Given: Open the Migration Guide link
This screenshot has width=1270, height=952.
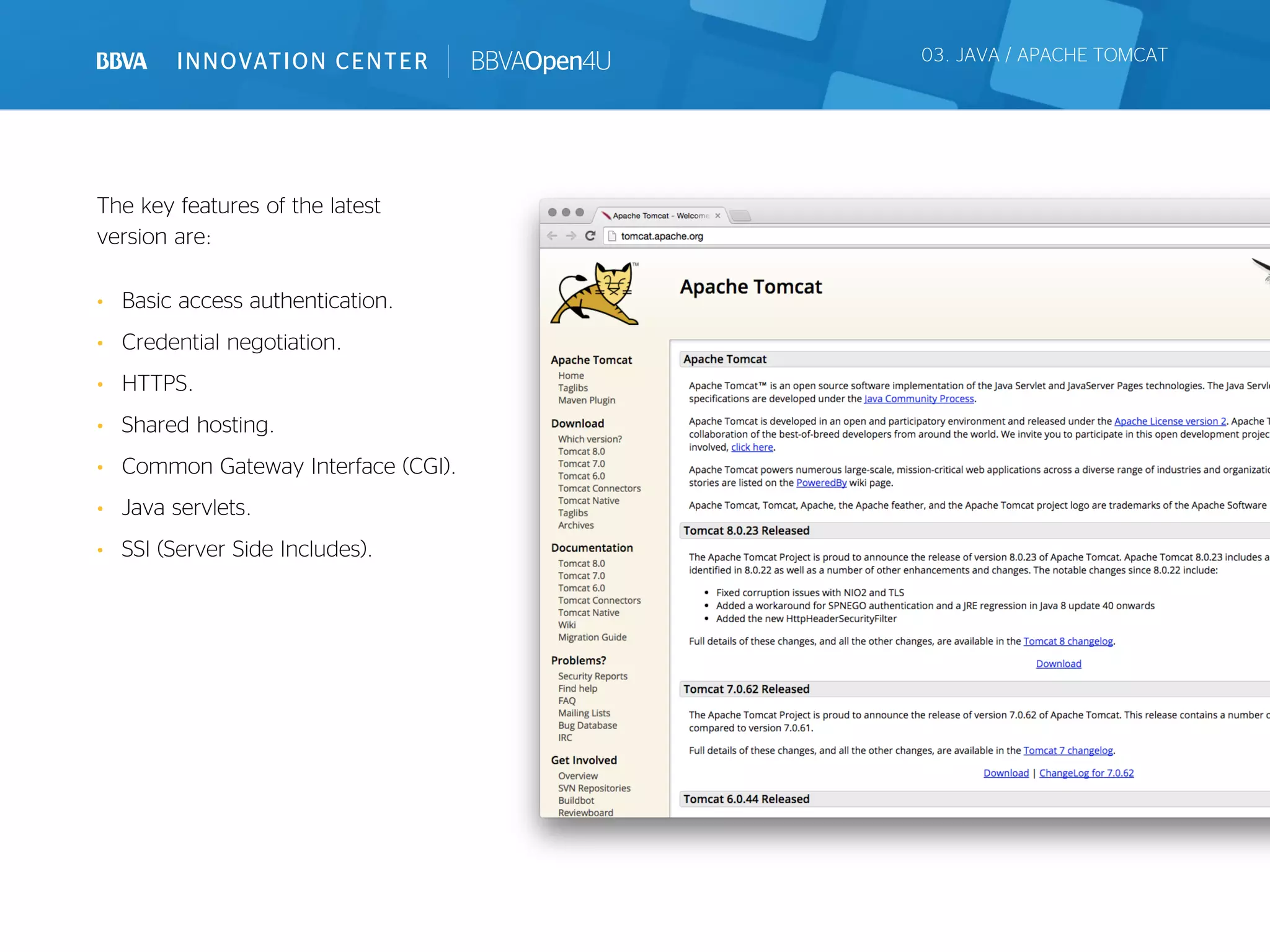Looking at the screenshot, I should [x=592, y=637].
